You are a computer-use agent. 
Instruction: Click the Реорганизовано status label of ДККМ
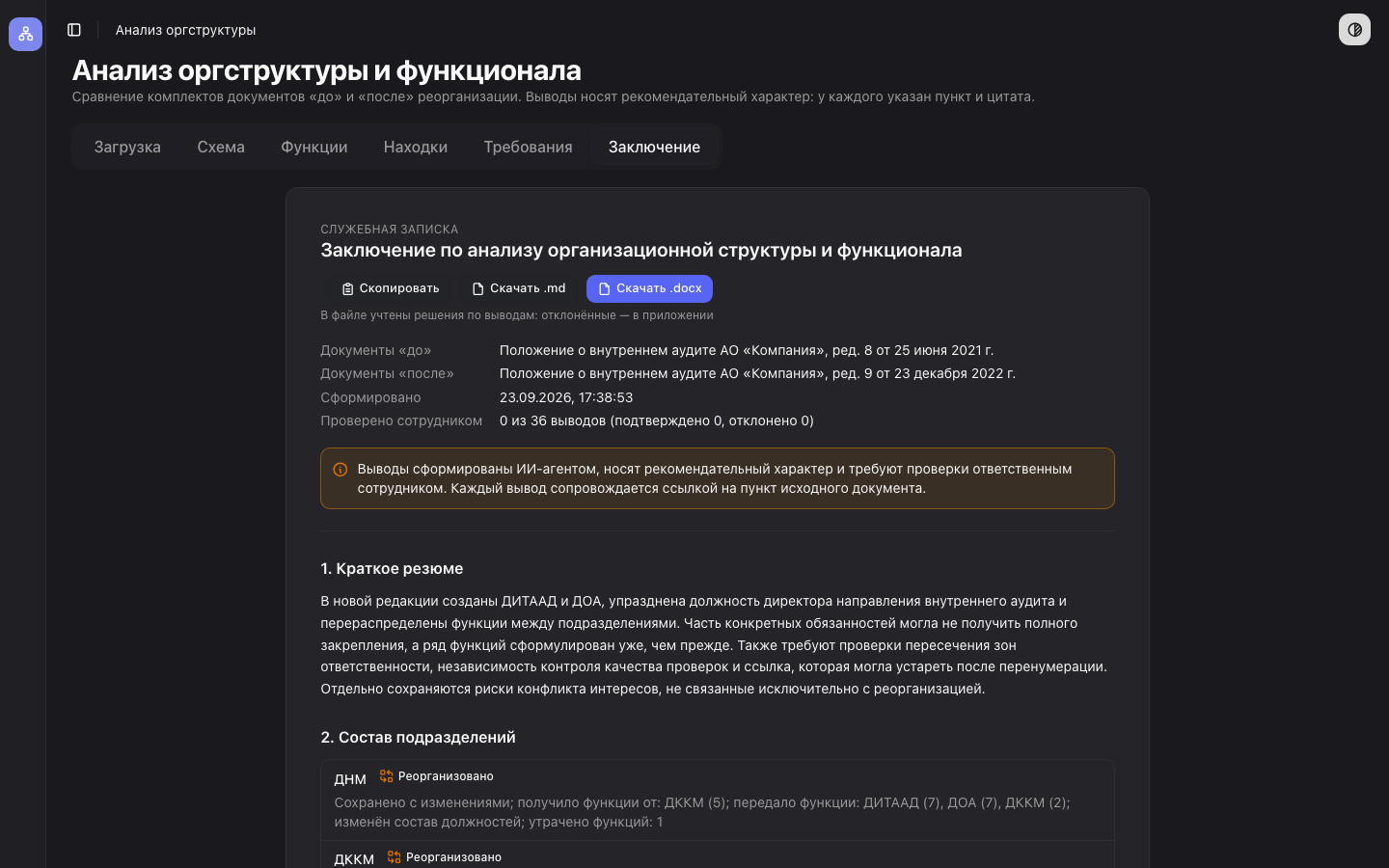[x=453, y=857]
